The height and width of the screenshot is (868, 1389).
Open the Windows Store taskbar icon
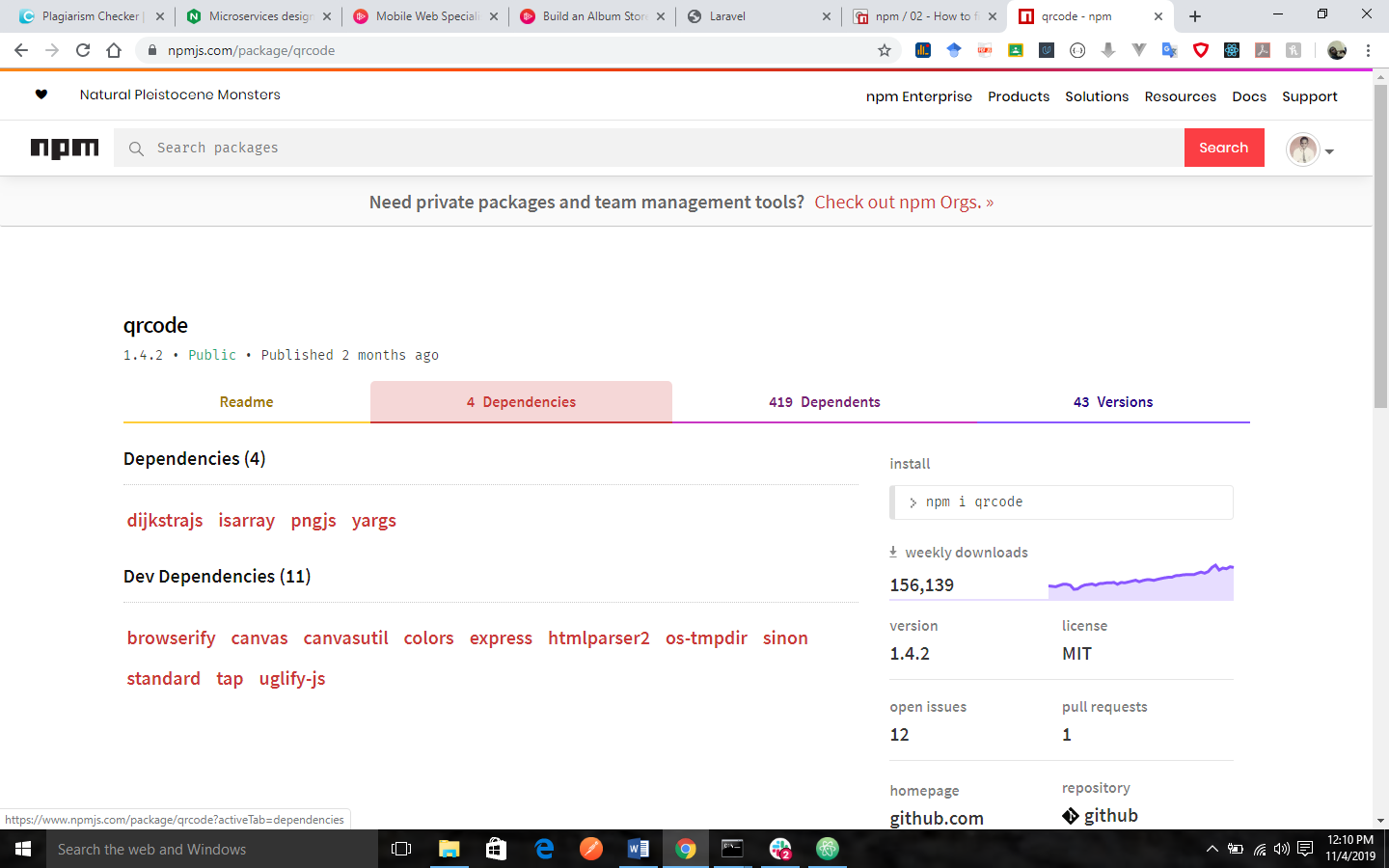[496, 849]
